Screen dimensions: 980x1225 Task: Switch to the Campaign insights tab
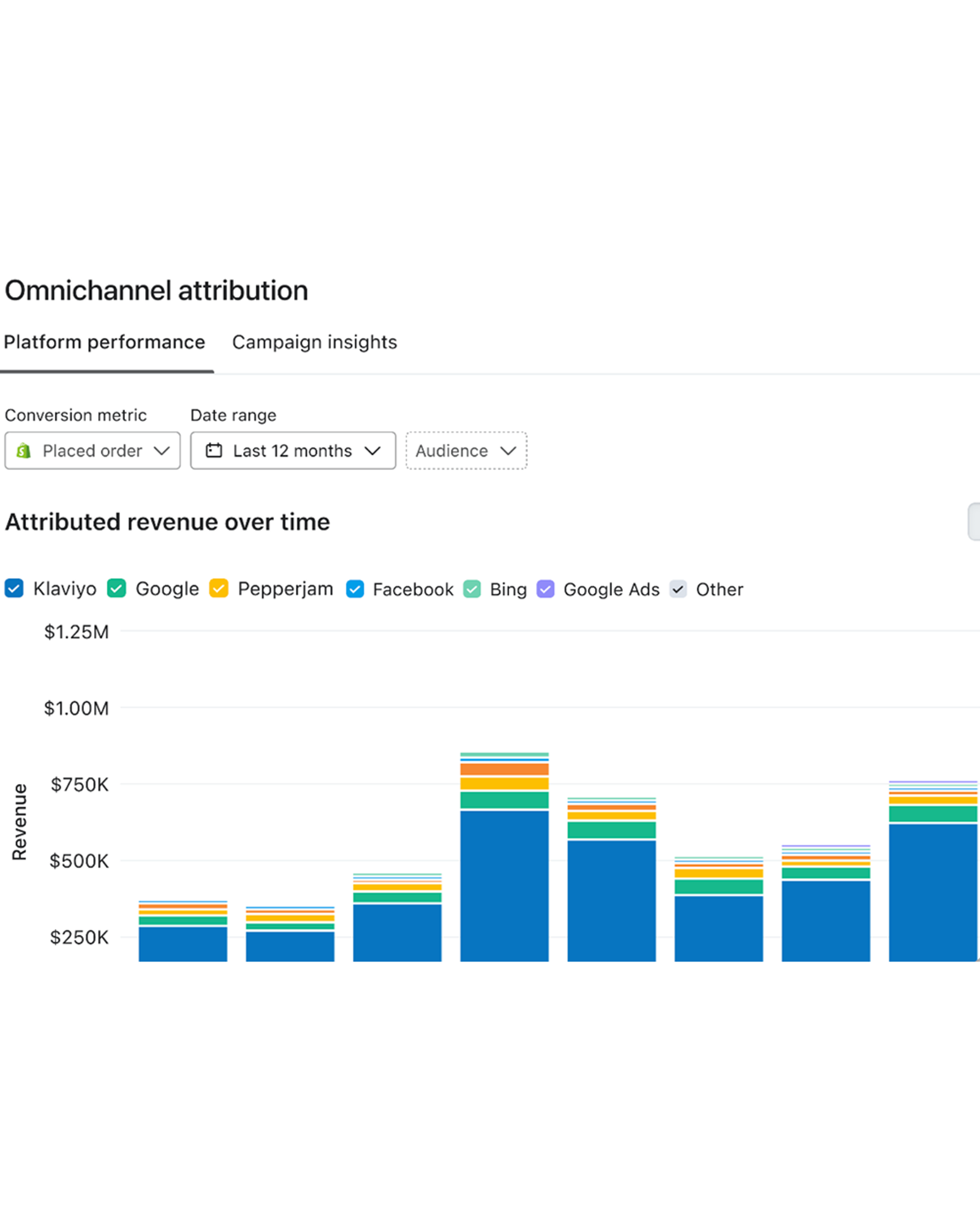tap(314, 342)
